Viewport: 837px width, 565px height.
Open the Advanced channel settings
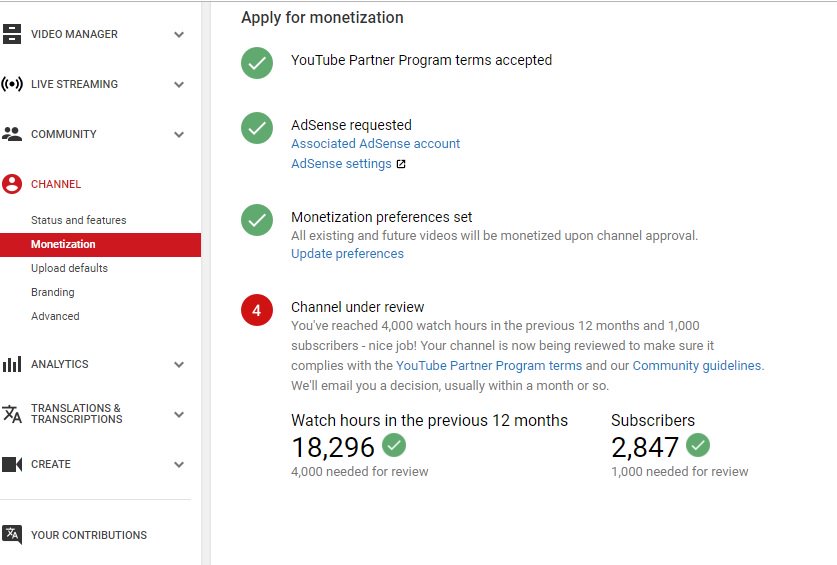coord(55,316)
